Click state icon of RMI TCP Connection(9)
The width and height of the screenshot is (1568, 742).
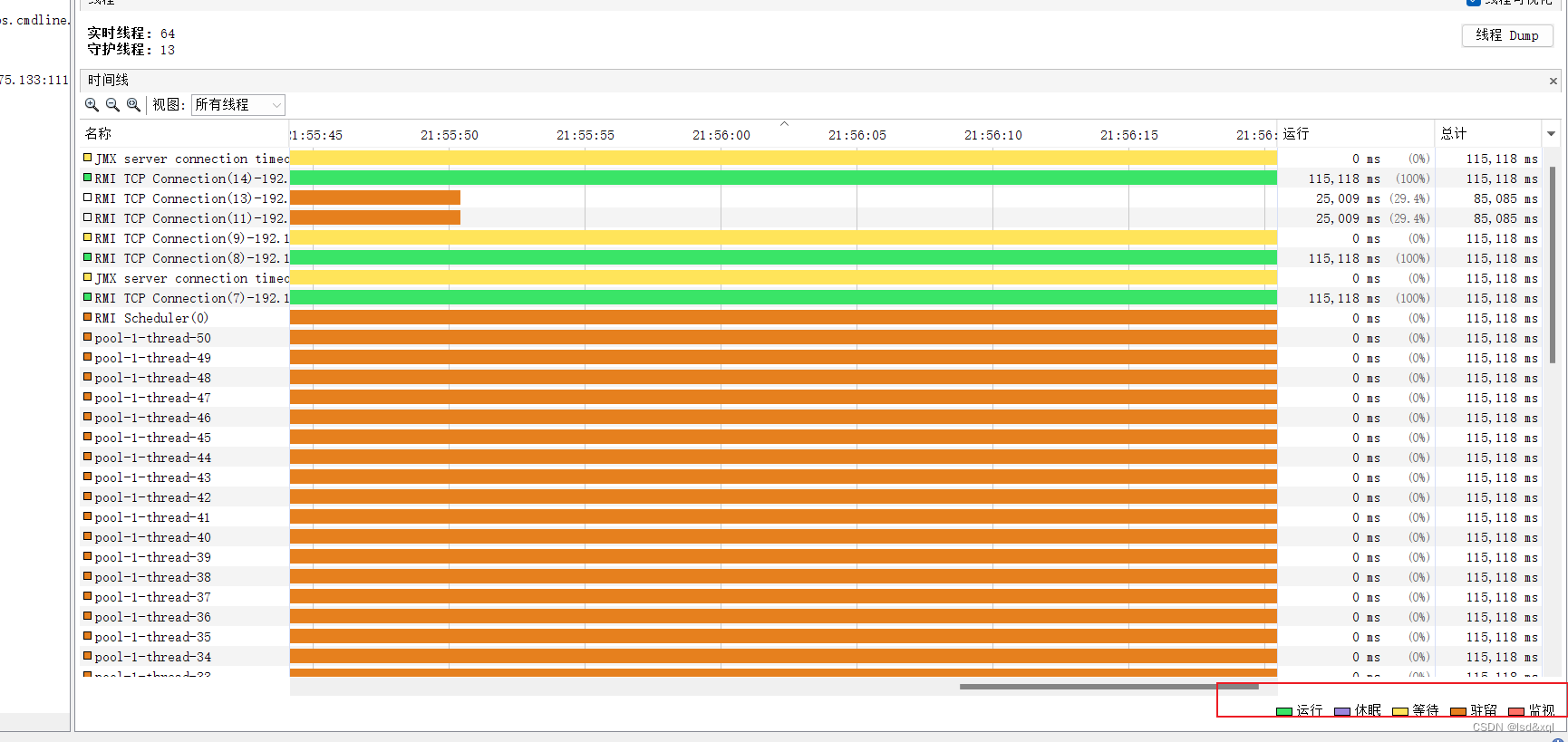click(x=88, y=237)
